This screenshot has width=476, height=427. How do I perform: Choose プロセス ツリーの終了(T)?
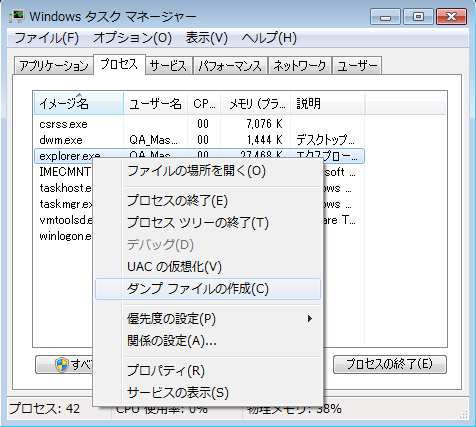208,223
